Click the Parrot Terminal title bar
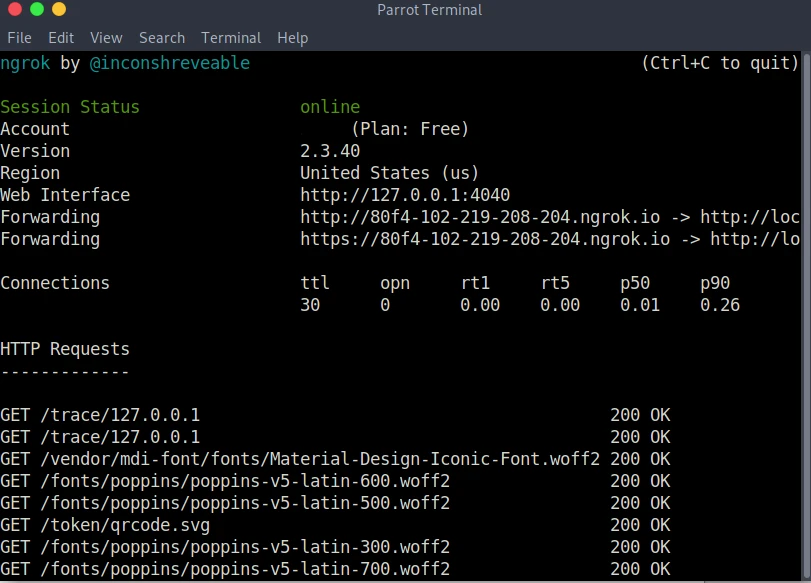The height and width of the screenshot is (583, 811). click(x=429, y=10)
